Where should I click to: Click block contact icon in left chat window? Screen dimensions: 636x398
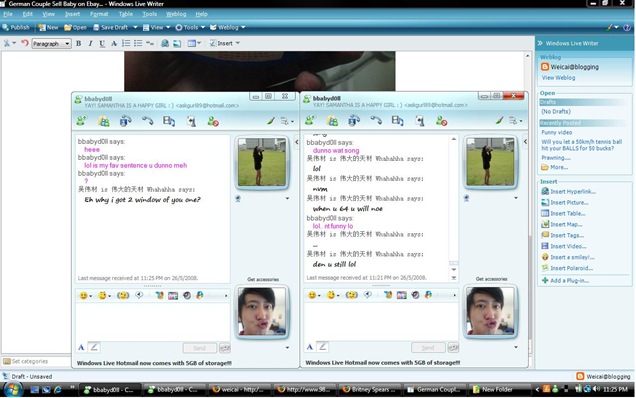coord(213,121)
